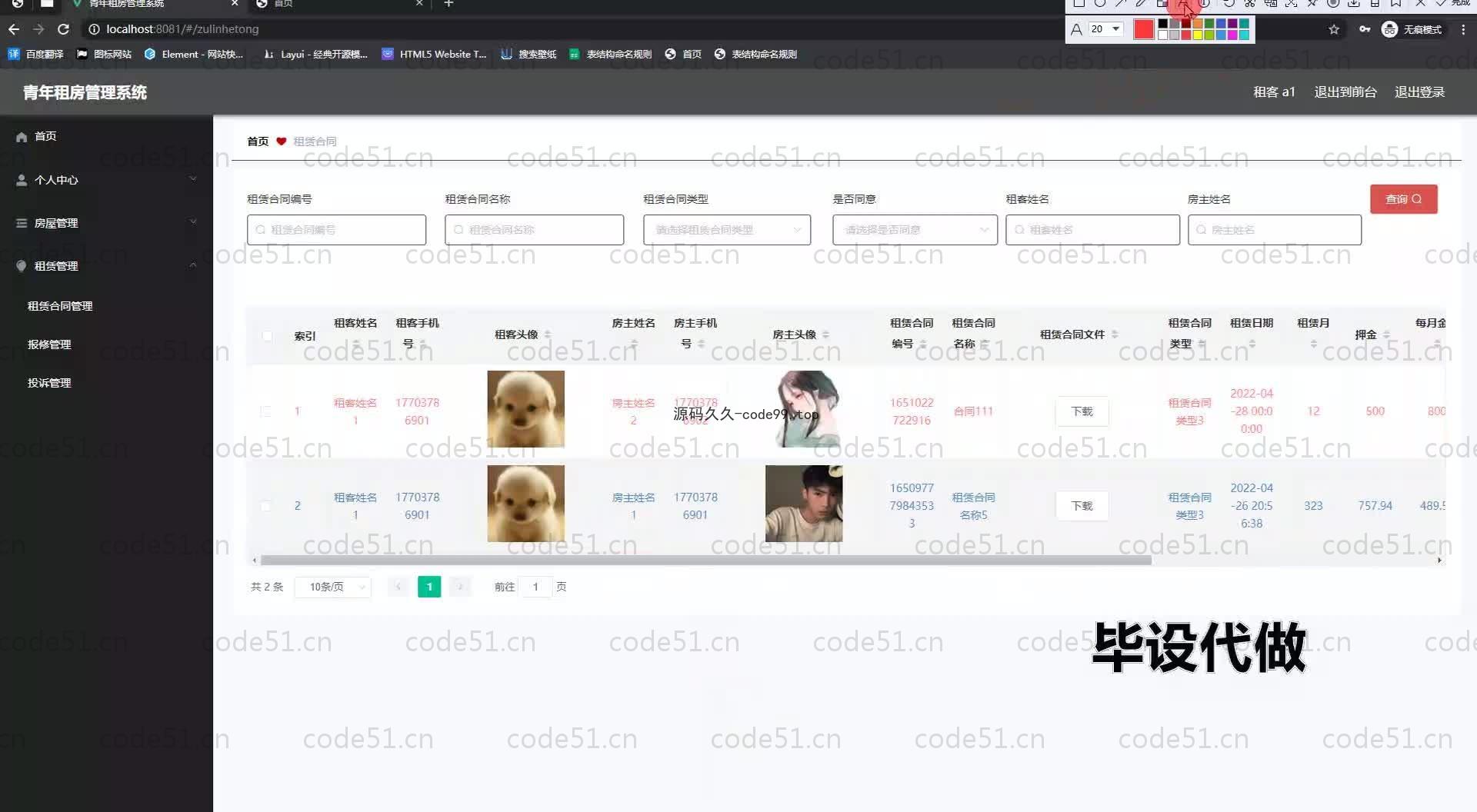The width and height of the screenshot is (1477, 812).
Task: Go to 首页 in the sidebar
Action: coord(45,136)
